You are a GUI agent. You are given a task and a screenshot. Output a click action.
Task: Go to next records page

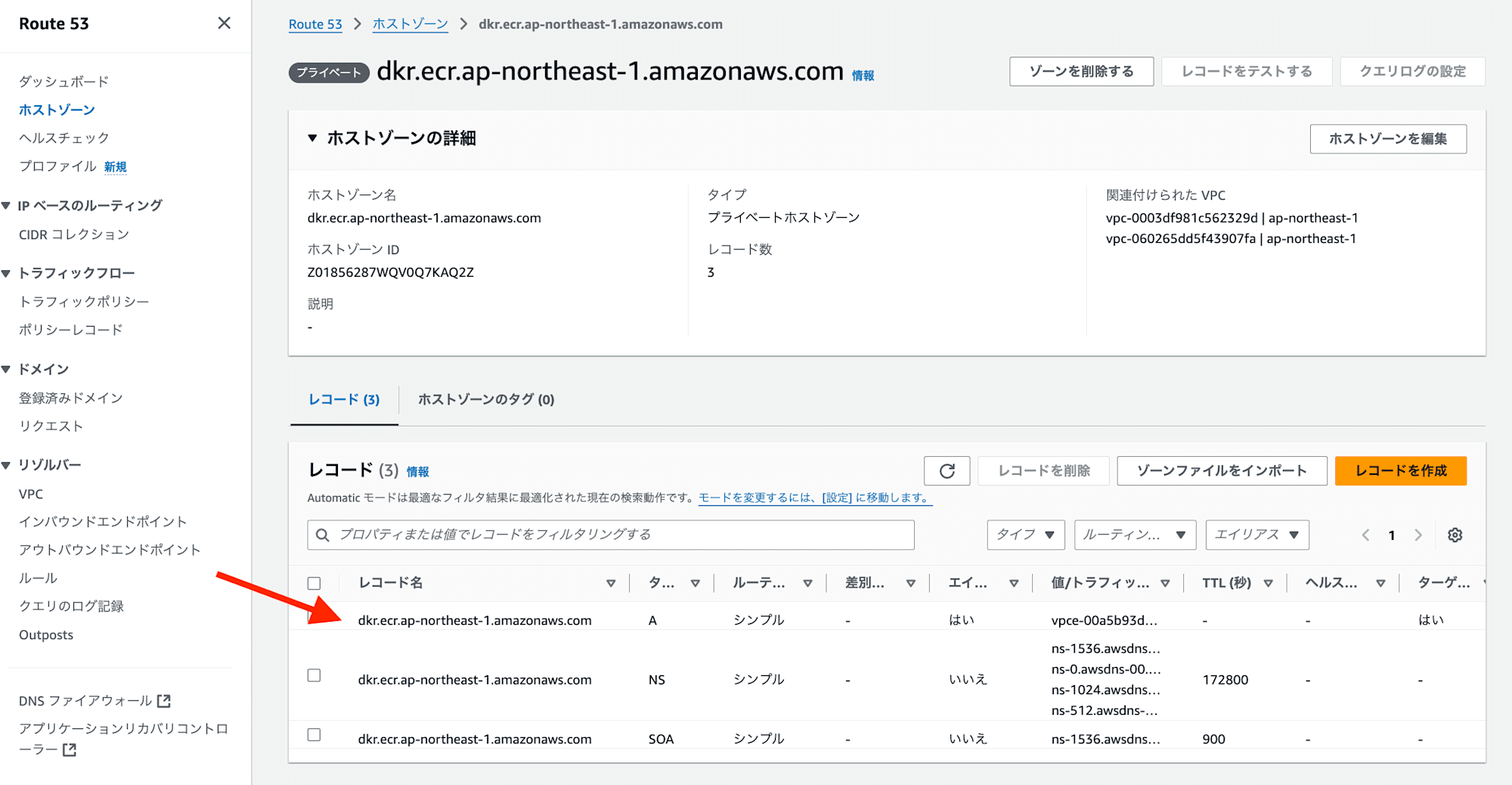1418,535
